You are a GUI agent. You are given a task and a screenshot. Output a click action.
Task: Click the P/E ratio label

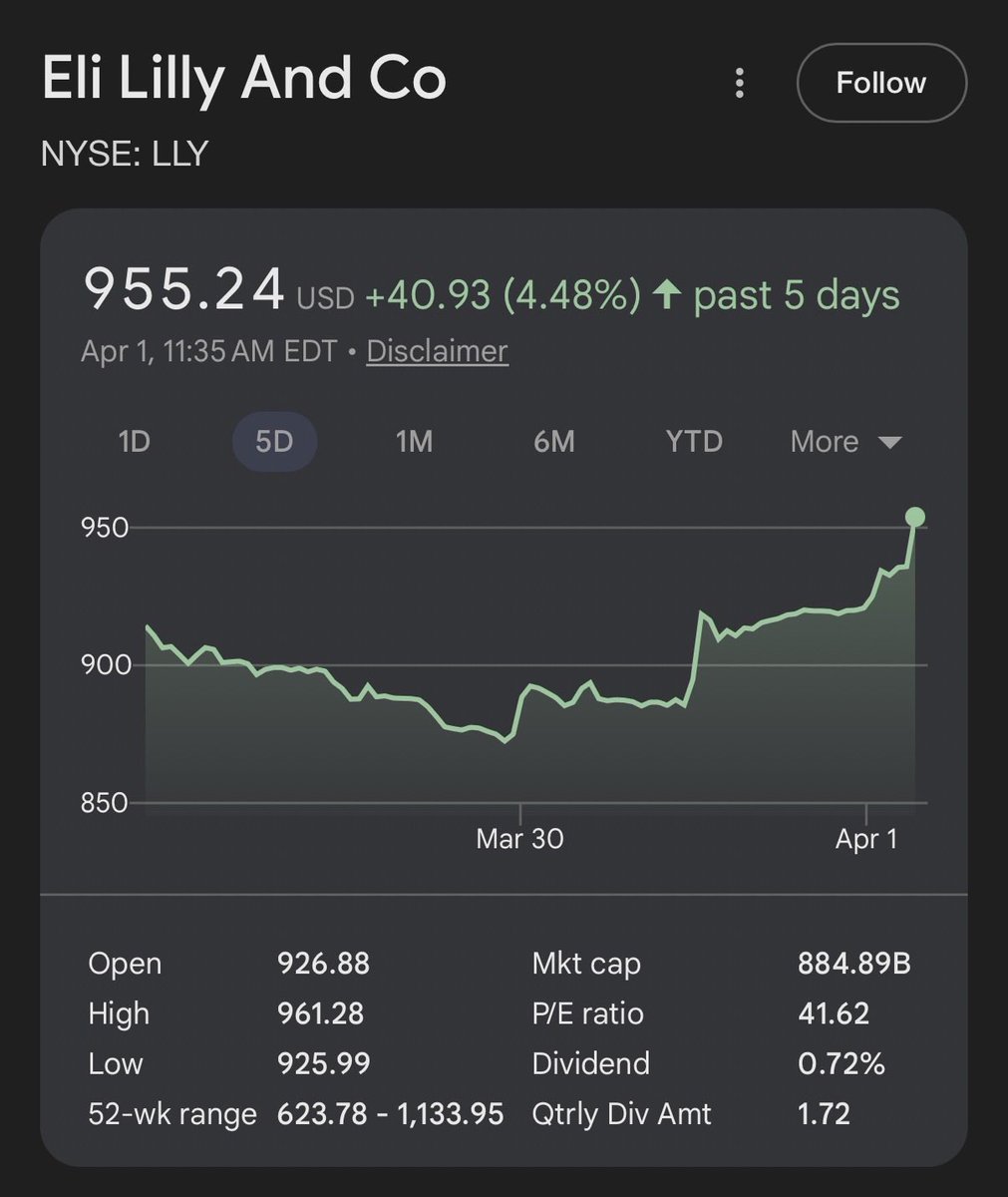click(x=588, y=1013)
